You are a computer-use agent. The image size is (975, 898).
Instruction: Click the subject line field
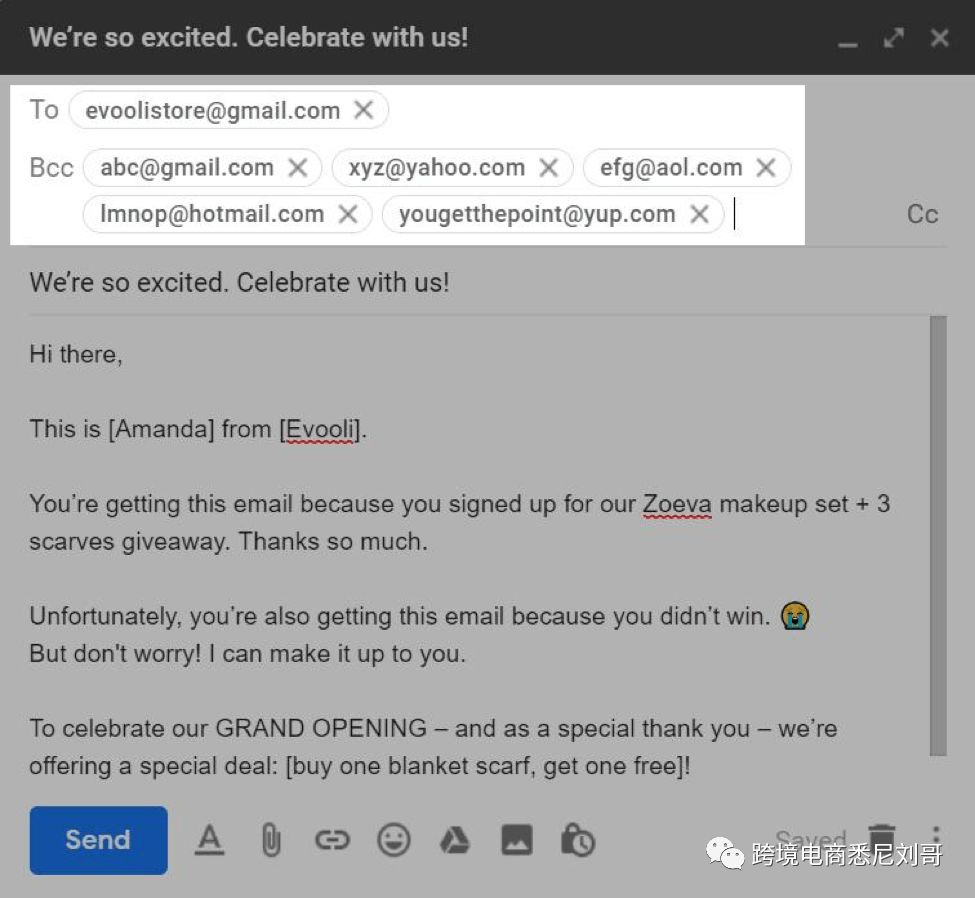pos(480,282)
